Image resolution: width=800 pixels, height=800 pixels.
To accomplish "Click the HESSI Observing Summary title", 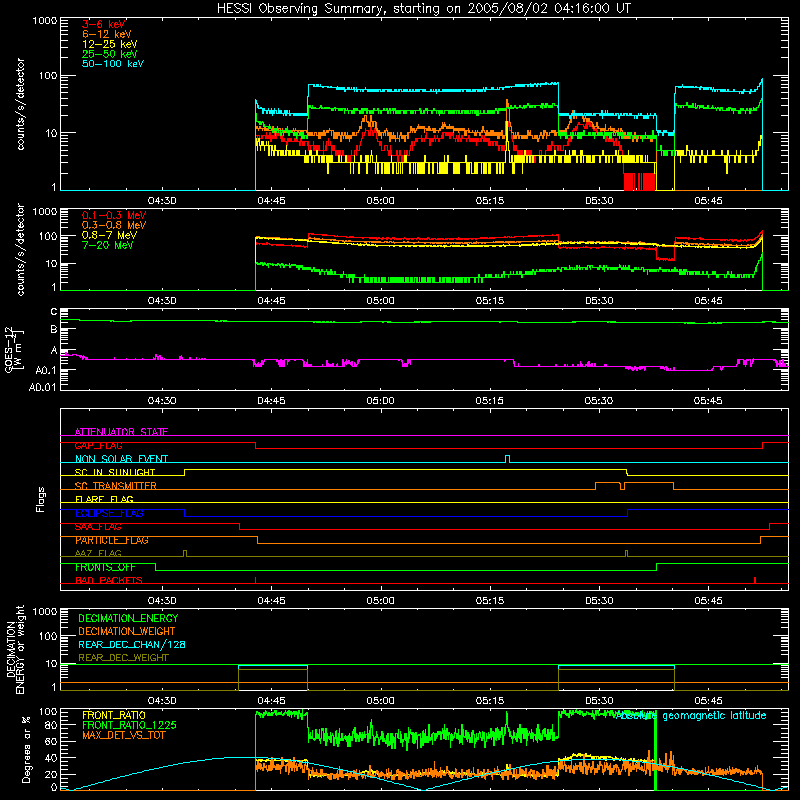I will coord(424,9).
